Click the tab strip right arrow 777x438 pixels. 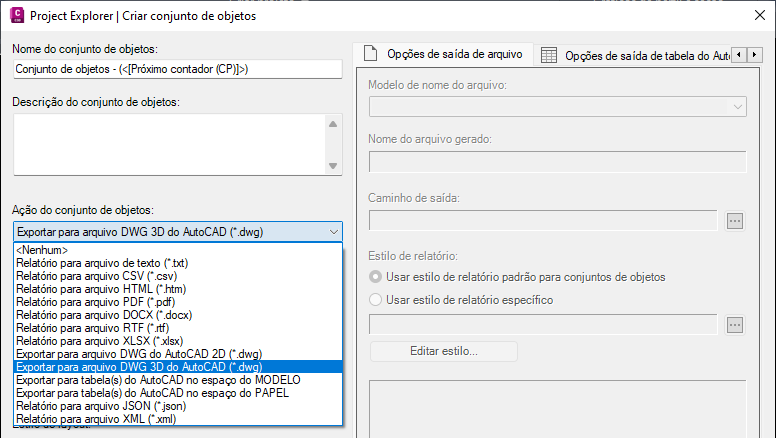click(755, 55)
